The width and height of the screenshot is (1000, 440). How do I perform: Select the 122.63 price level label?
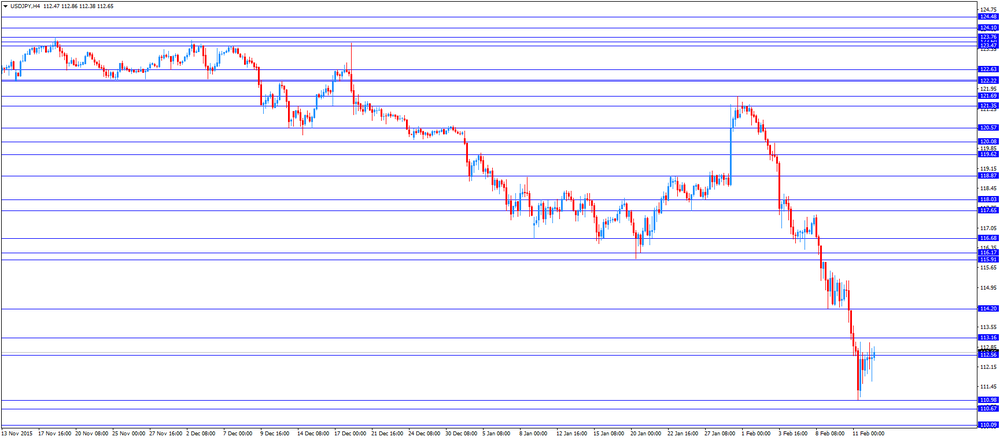tap(988, 69)
